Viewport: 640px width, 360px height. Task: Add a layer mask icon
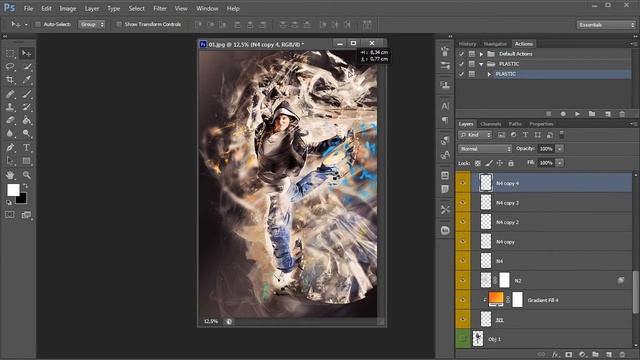[569, 355]
